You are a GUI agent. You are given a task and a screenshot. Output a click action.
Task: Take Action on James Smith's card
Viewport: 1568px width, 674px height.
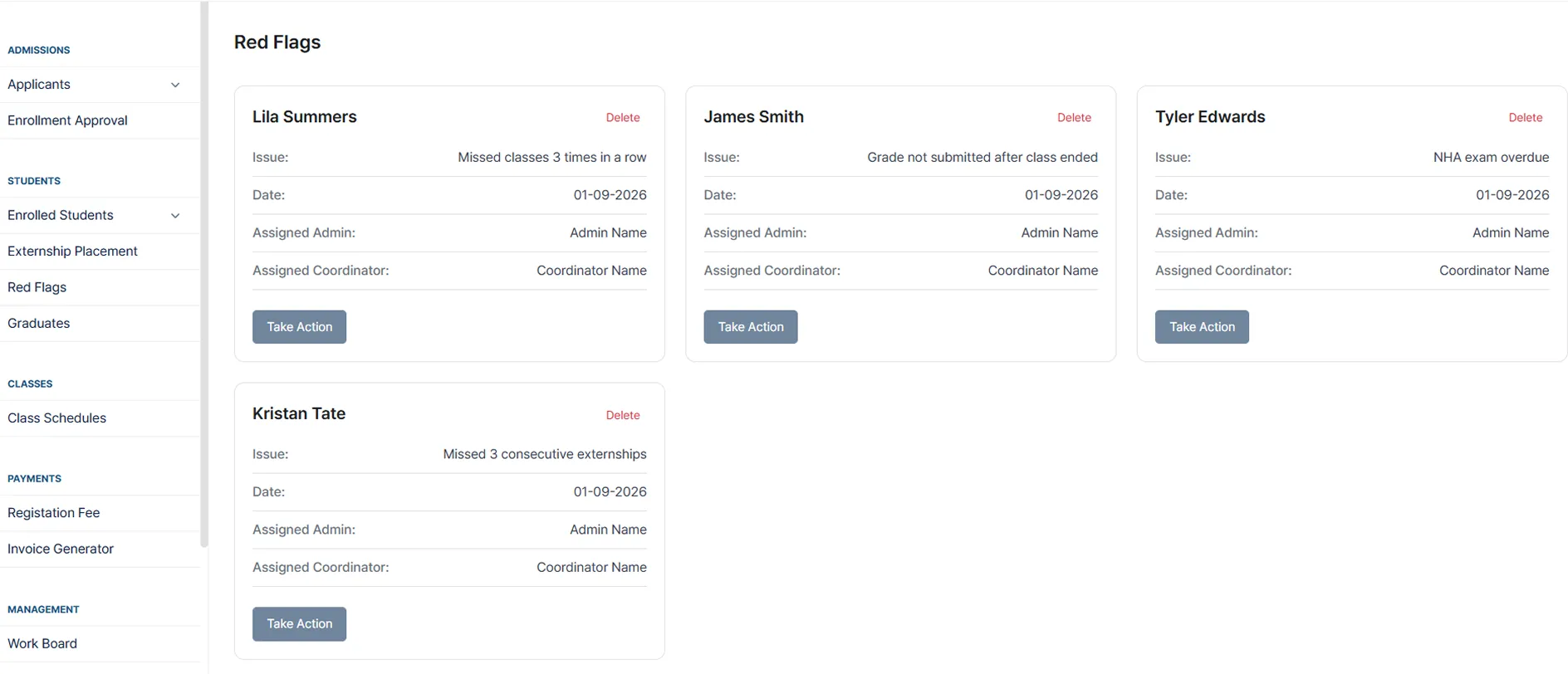click(750, 327)
